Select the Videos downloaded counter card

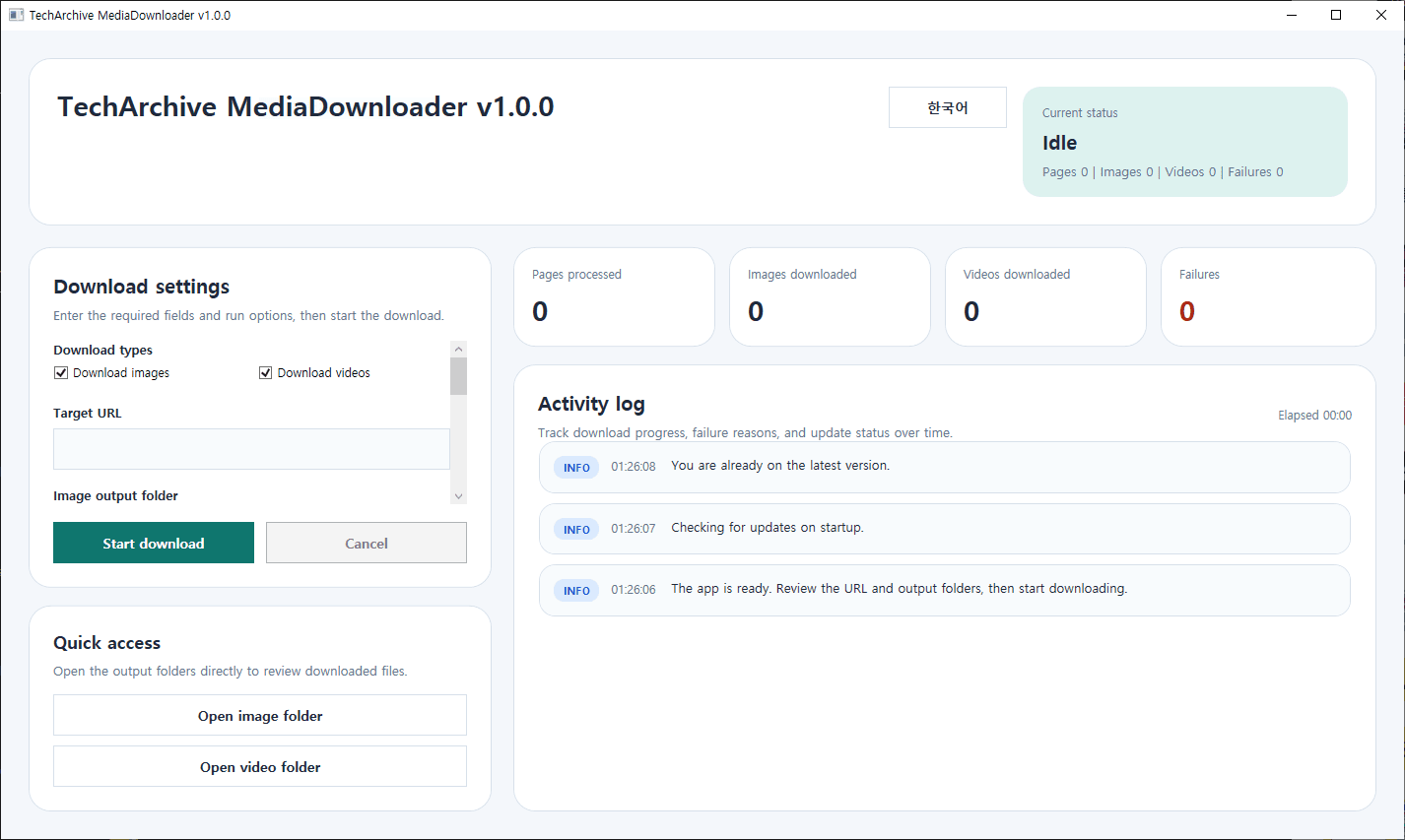[1045, 296]
